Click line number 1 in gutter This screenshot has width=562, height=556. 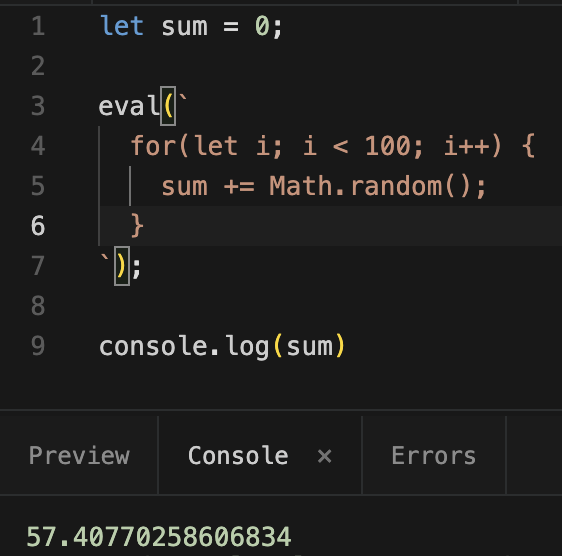pos(38,27)
